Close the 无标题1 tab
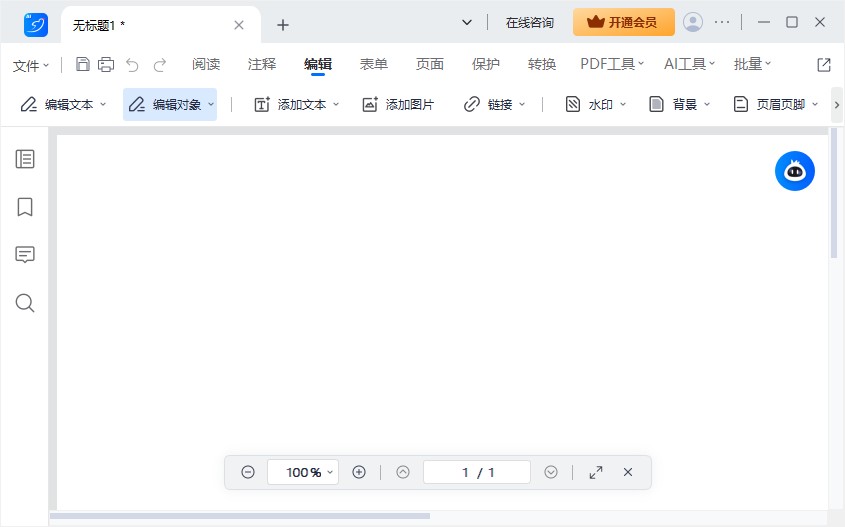 [239, 25]
